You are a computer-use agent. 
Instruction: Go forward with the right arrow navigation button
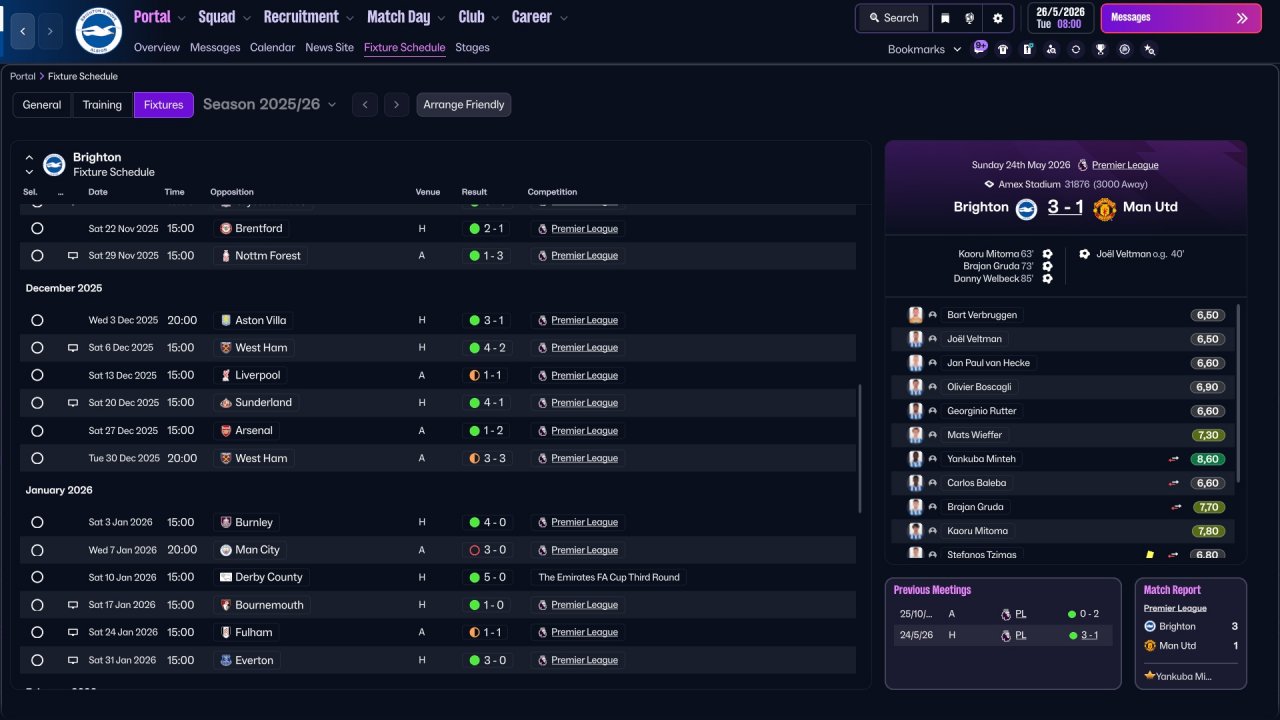pyautogui.click(x=50, y=32)
